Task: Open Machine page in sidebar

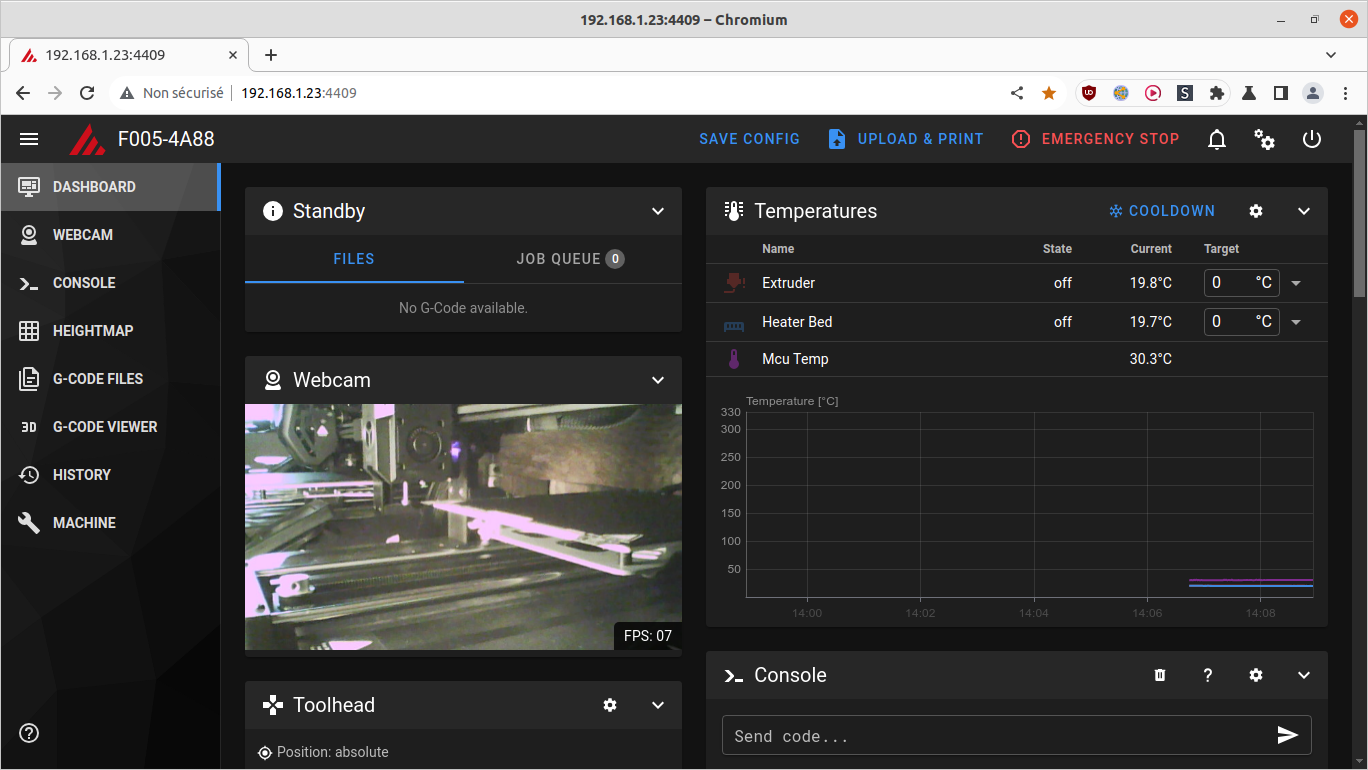Action: [x=110, y=523]
